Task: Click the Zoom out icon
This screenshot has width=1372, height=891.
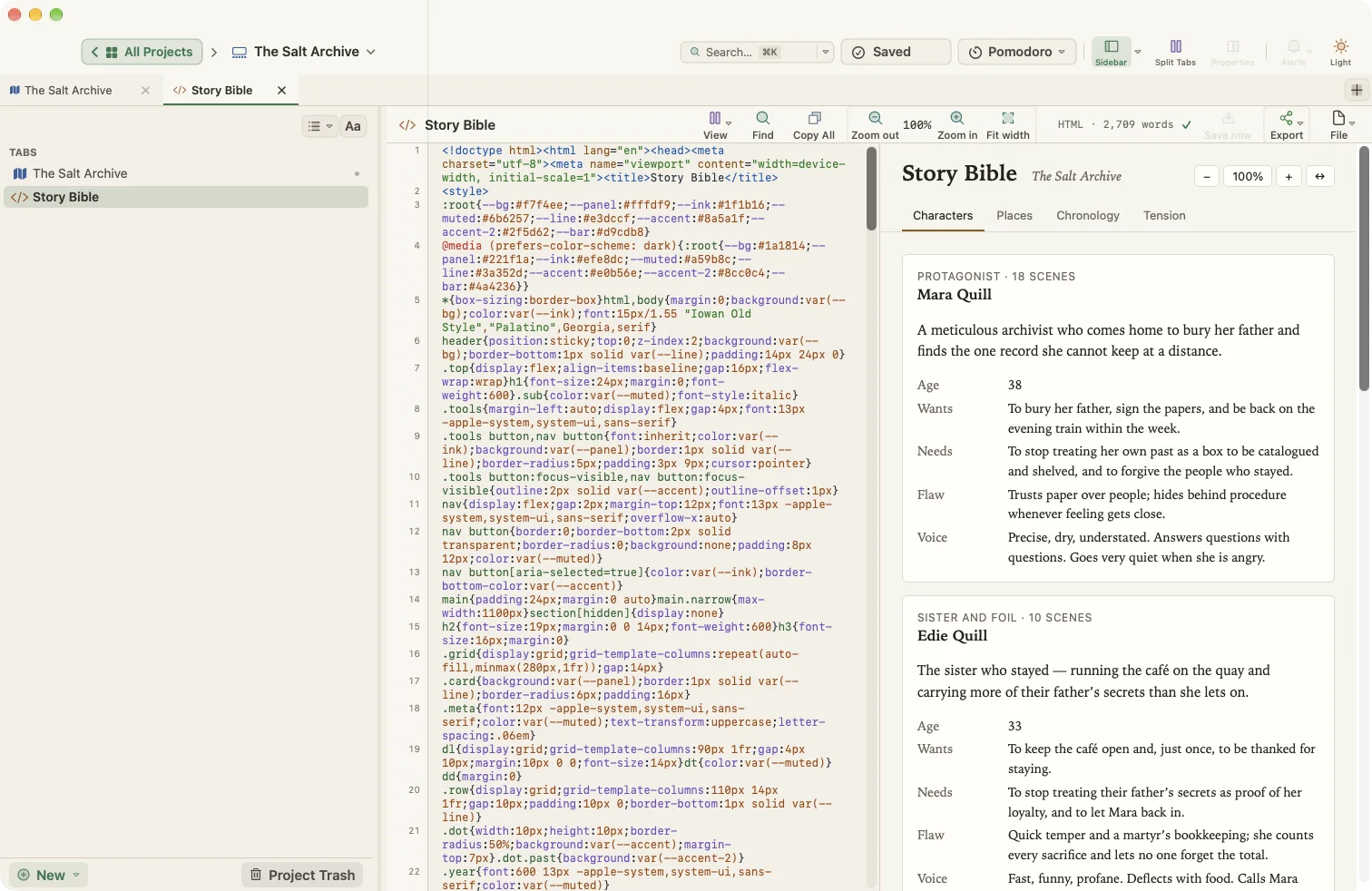Action: pyautogui.click(x=875, y=118)
